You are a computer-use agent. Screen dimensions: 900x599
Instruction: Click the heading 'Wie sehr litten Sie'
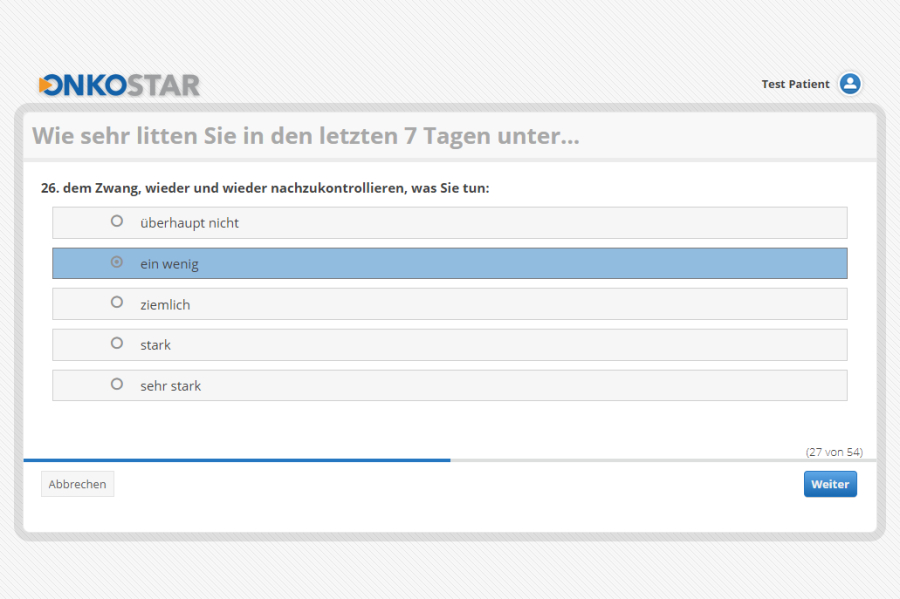tap(305, 136)
